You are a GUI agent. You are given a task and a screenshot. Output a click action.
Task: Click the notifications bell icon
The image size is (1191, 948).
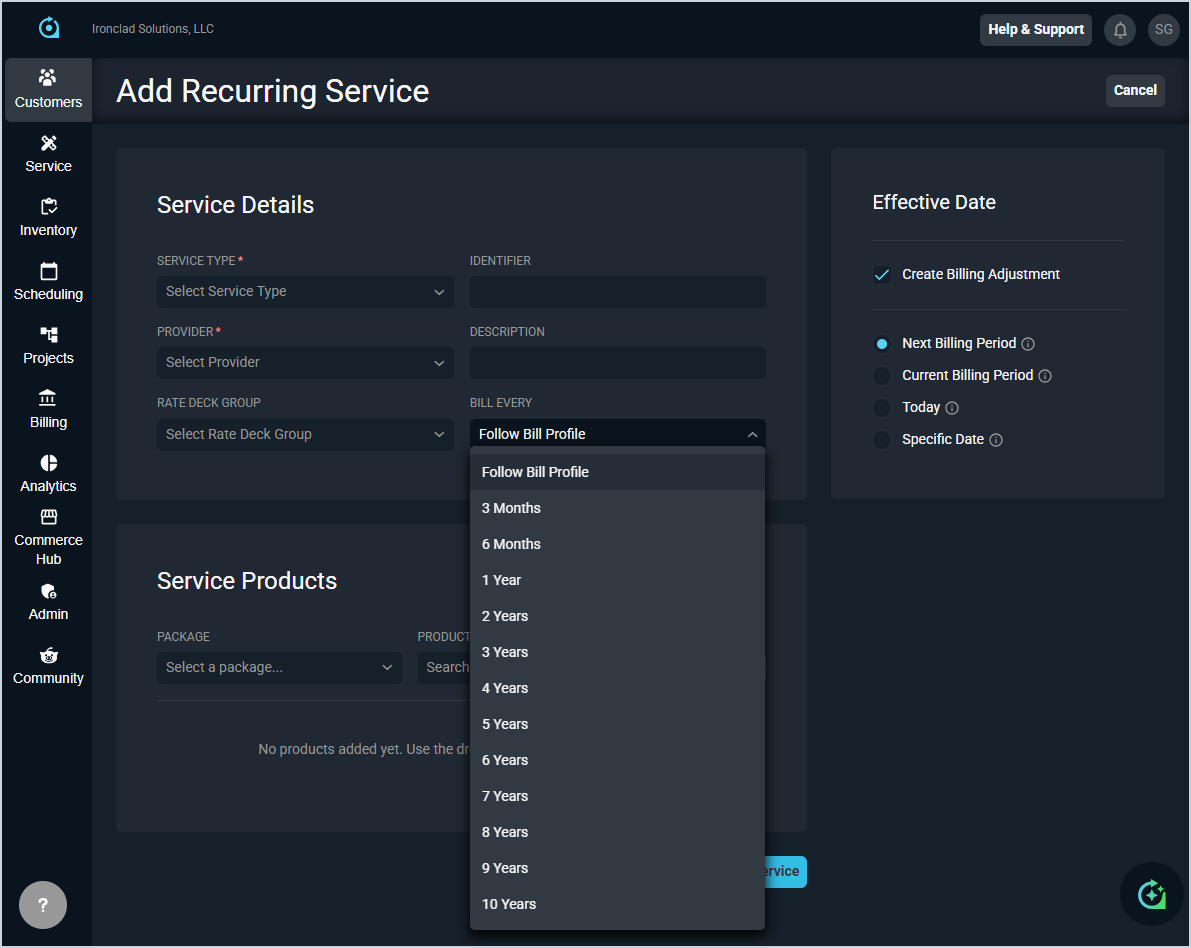[1120, 30]
